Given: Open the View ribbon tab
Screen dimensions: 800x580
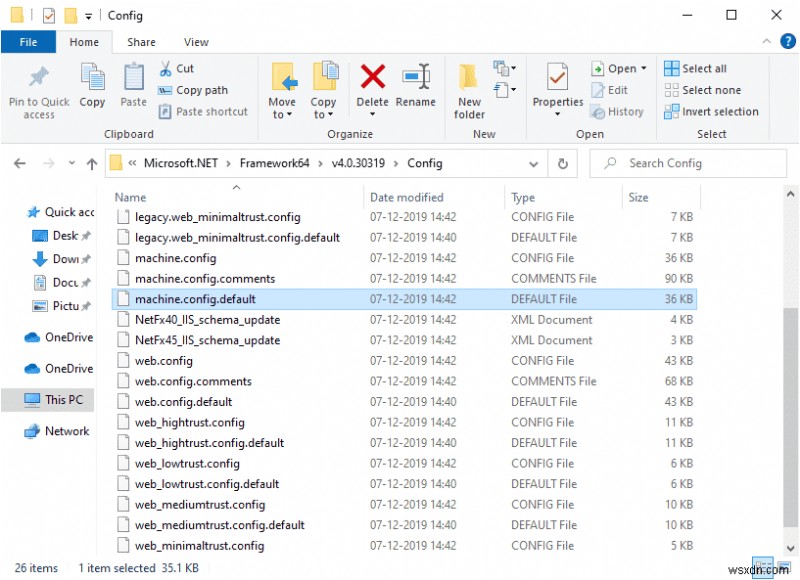Looking at the screenshot, I should [196, 41].
